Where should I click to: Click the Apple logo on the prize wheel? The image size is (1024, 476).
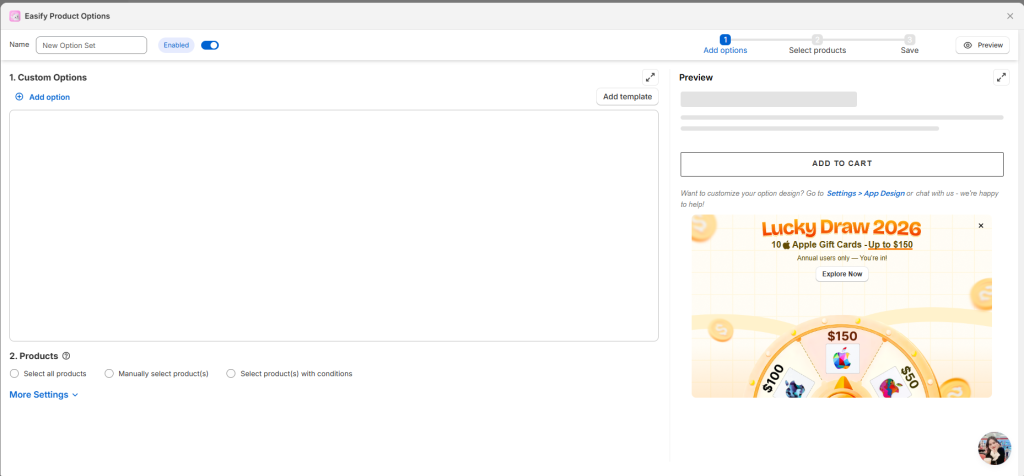[x=842, y=360]
